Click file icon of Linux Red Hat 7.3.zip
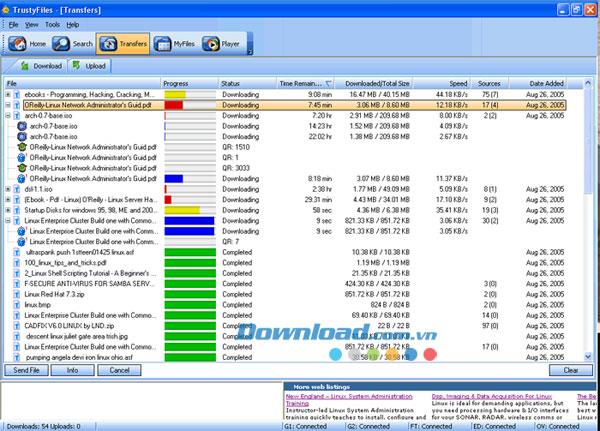Image resolution: width=600 pixels, height=431 pixels. pyautogui.click(x=17, y=294)
